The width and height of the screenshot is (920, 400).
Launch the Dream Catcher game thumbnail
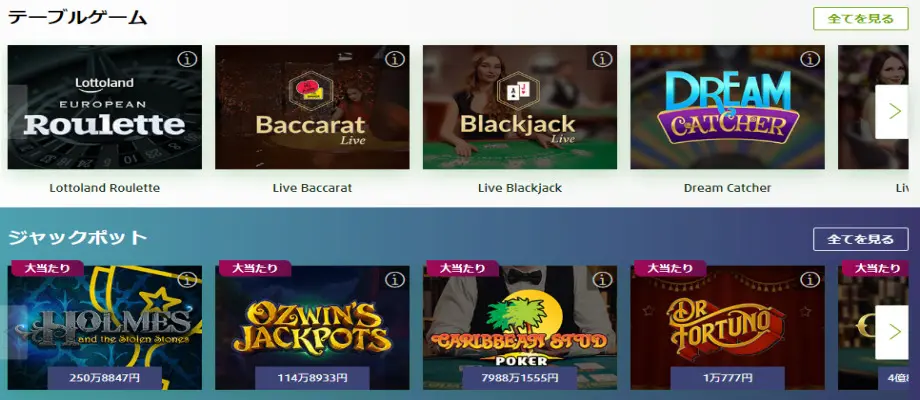[x=728, y=107]
